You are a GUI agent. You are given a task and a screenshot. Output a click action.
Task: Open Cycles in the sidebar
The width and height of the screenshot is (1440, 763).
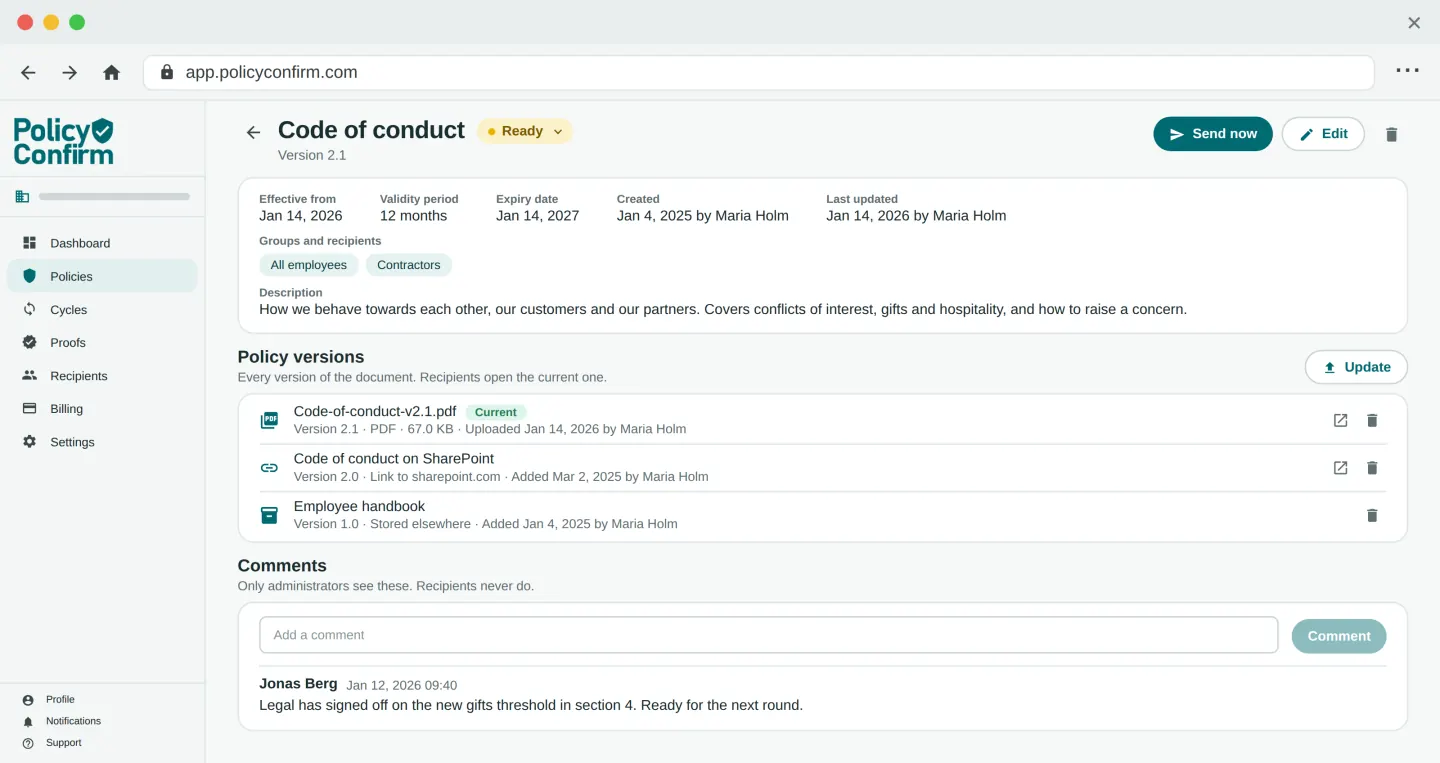tap(102, 310)
